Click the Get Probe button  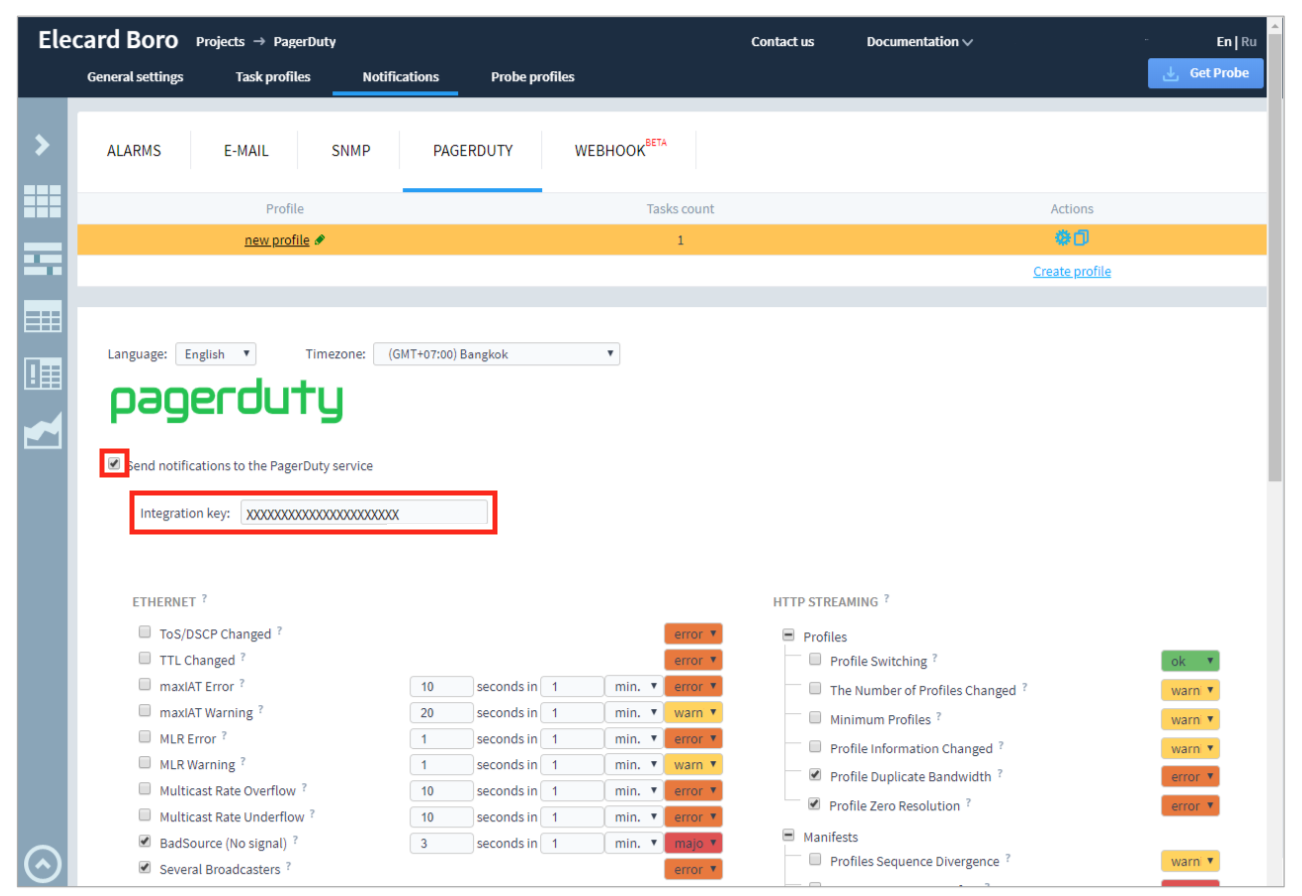point(1205,73)
